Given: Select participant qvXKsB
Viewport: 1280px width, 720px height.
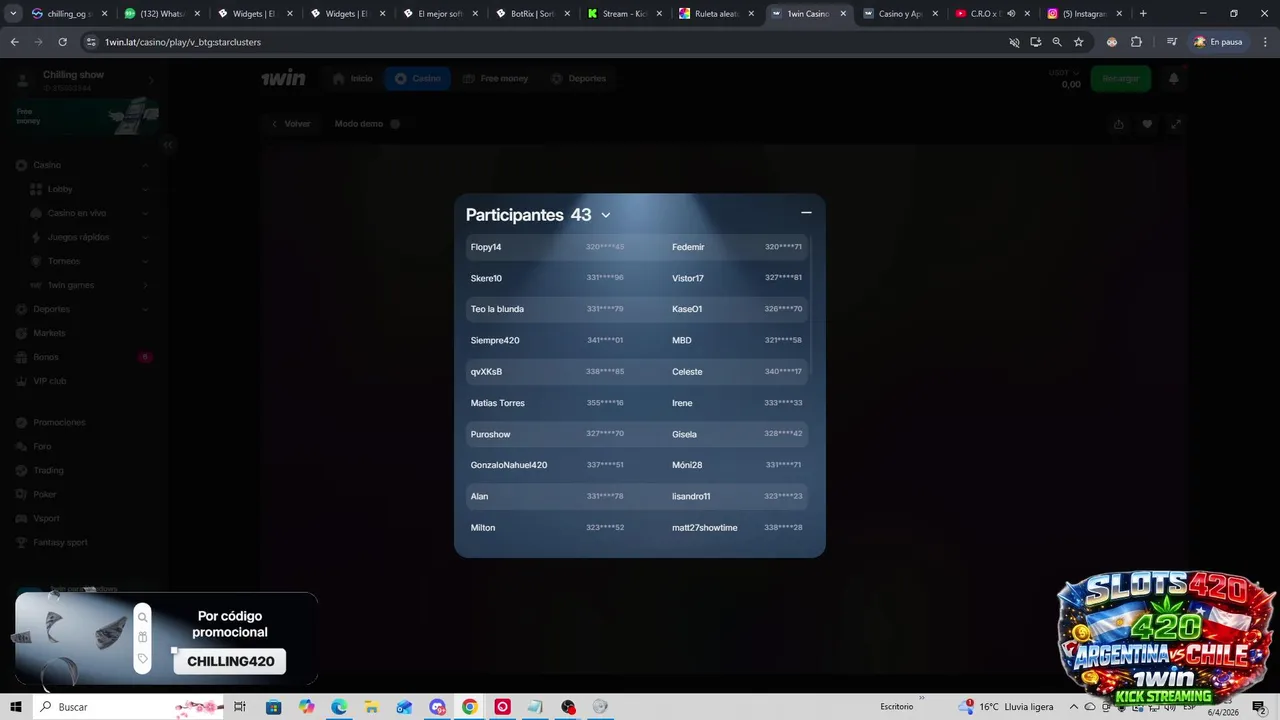Looking at the screenshot, I should [x=486, y=372].
